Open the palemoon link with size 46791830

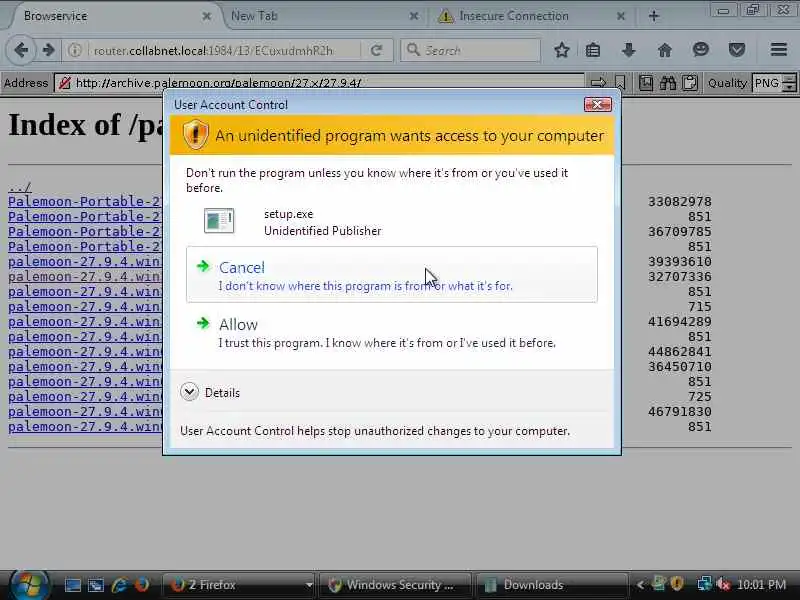point(85,412)
